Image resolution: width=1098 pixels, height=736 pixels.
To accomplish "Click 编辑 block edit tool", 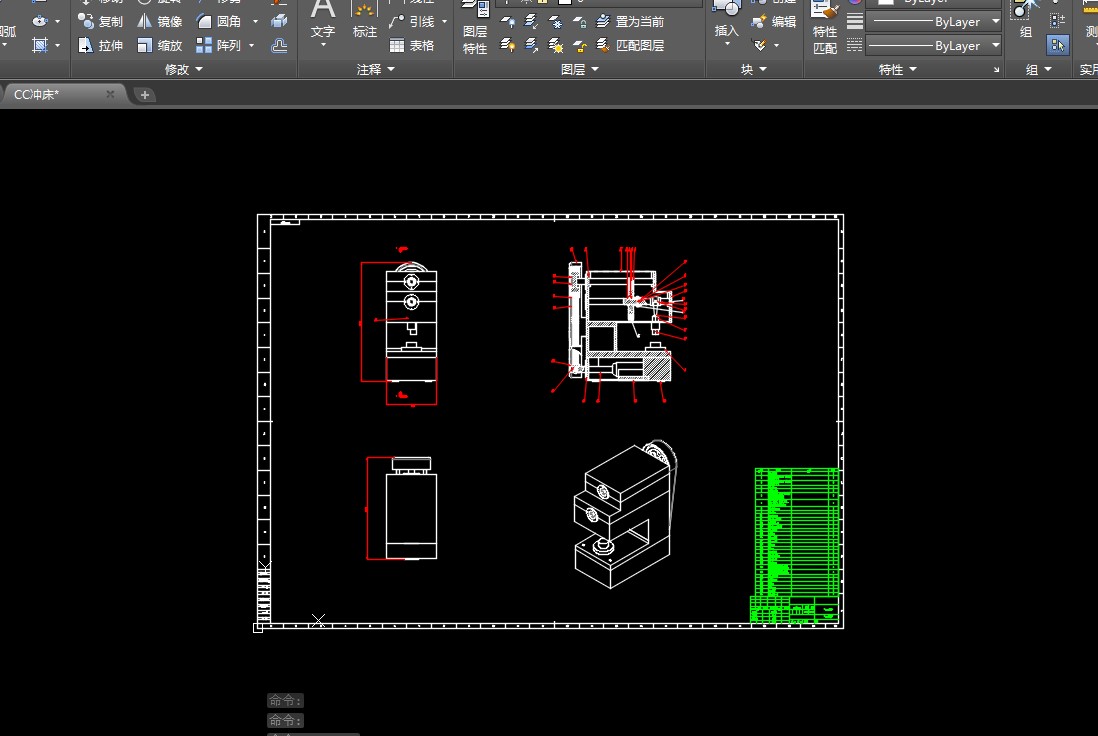I will (773, 22).
